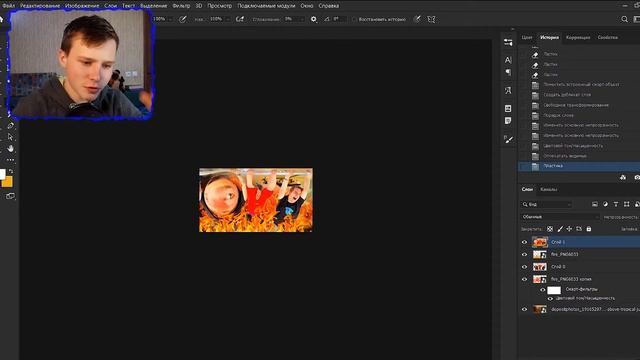640x360 pixels.
Task: Enable the Восстановить историю checkbox
Action: [354, 19]
